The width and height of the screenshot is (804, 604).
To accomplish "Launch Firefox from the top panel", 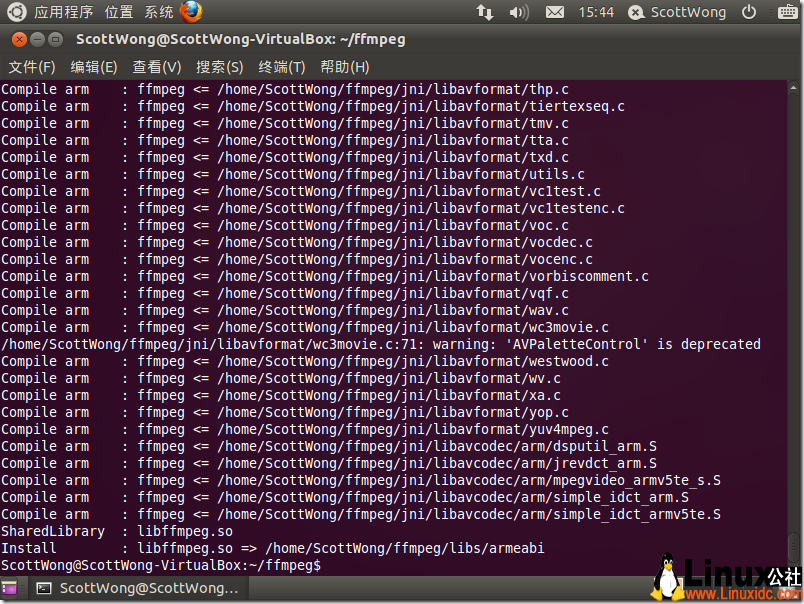I will pyautogui.click(x=190, y=12).
